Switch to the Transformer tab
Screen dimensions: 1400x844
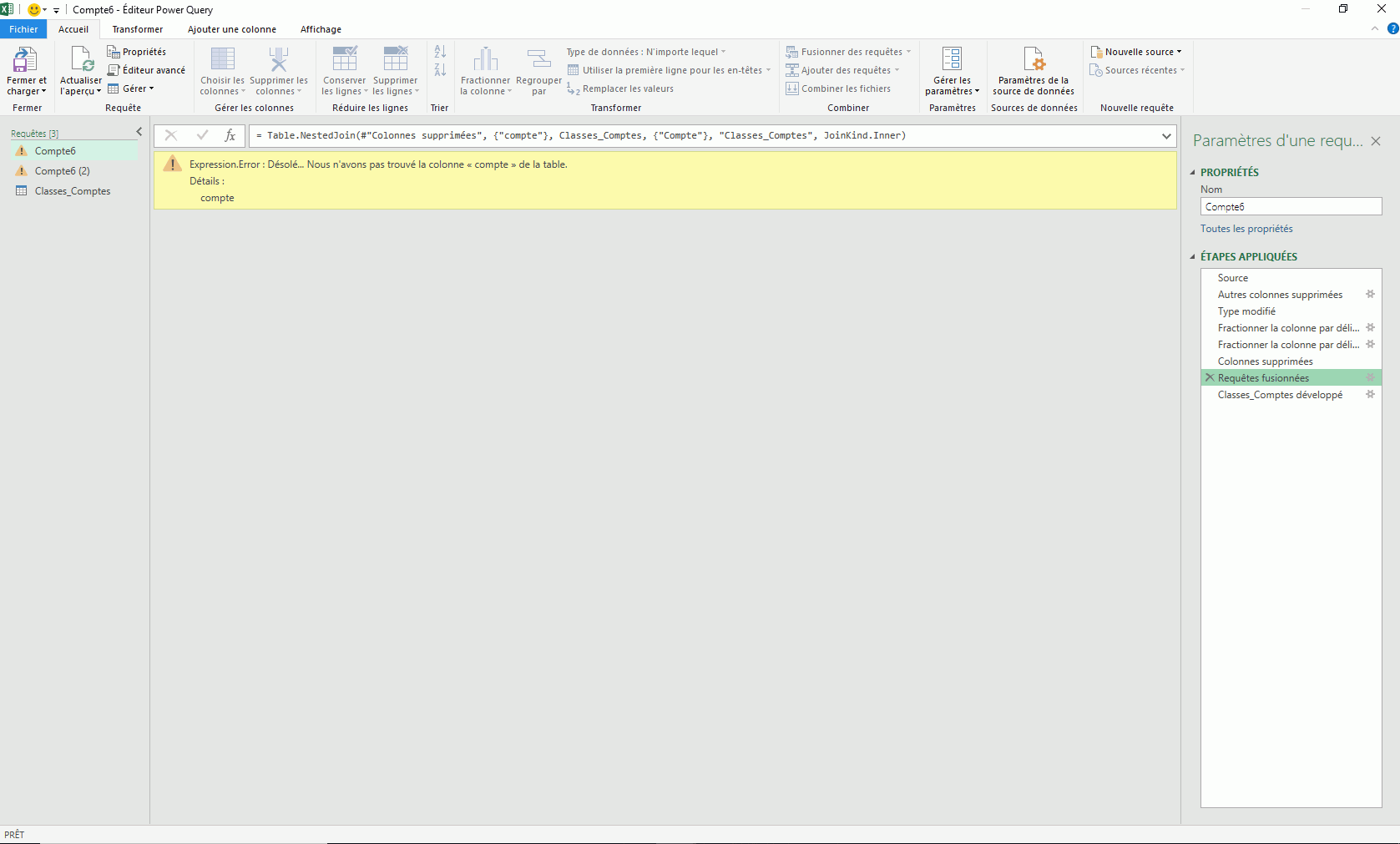pyautogui.click(x=138, y=29)
